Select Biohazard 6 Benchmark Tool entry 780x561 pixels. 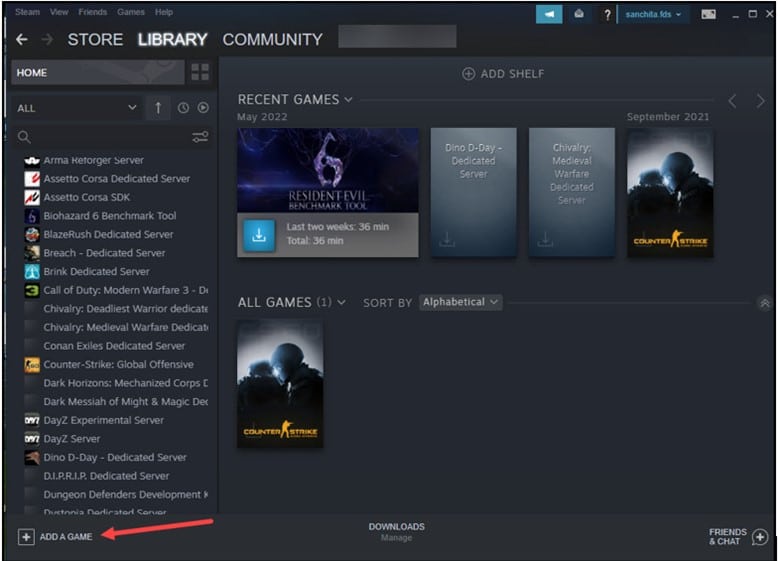[110, 216]
